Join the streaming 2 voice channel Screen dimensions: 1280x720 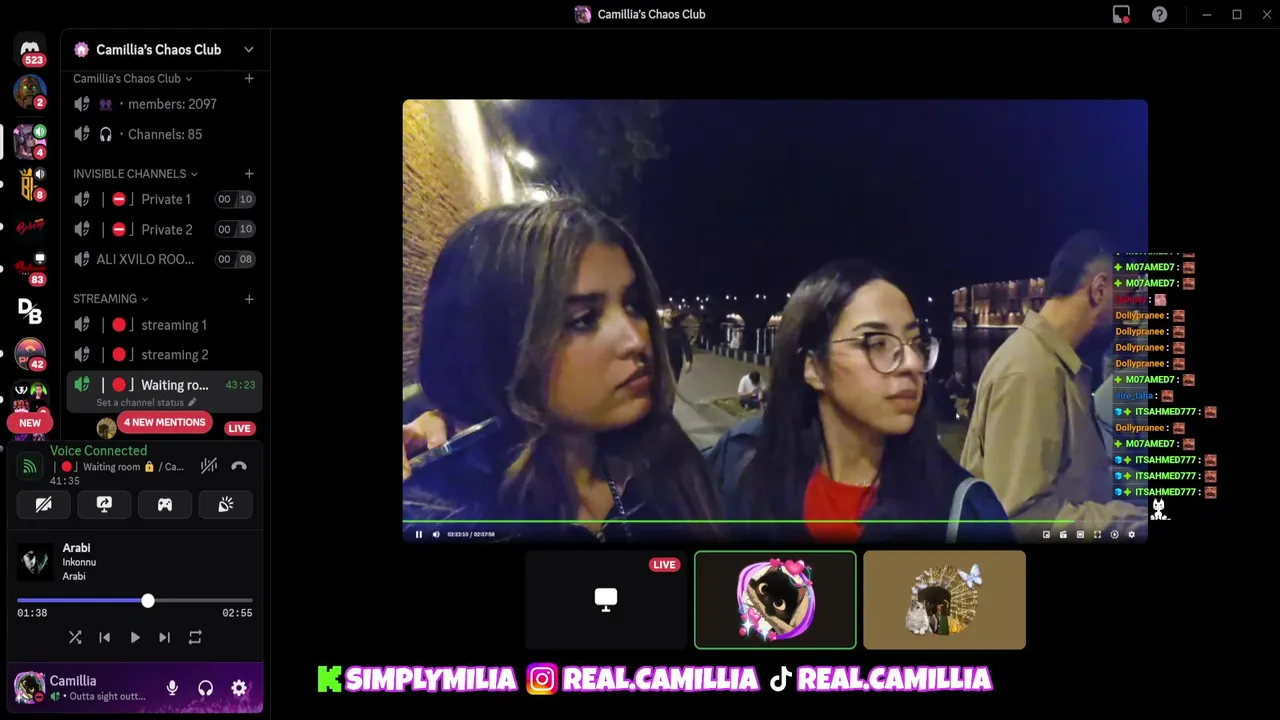point(164,355)
